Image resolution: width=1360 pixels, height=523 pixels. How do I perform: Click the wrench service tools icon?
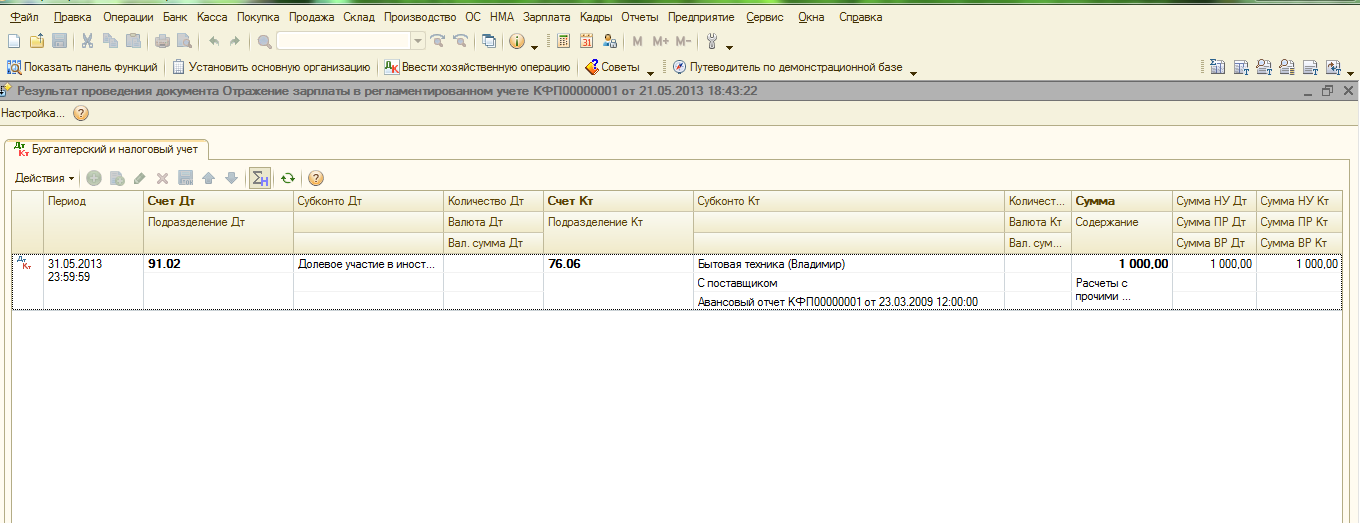click(x=712, y=41)
